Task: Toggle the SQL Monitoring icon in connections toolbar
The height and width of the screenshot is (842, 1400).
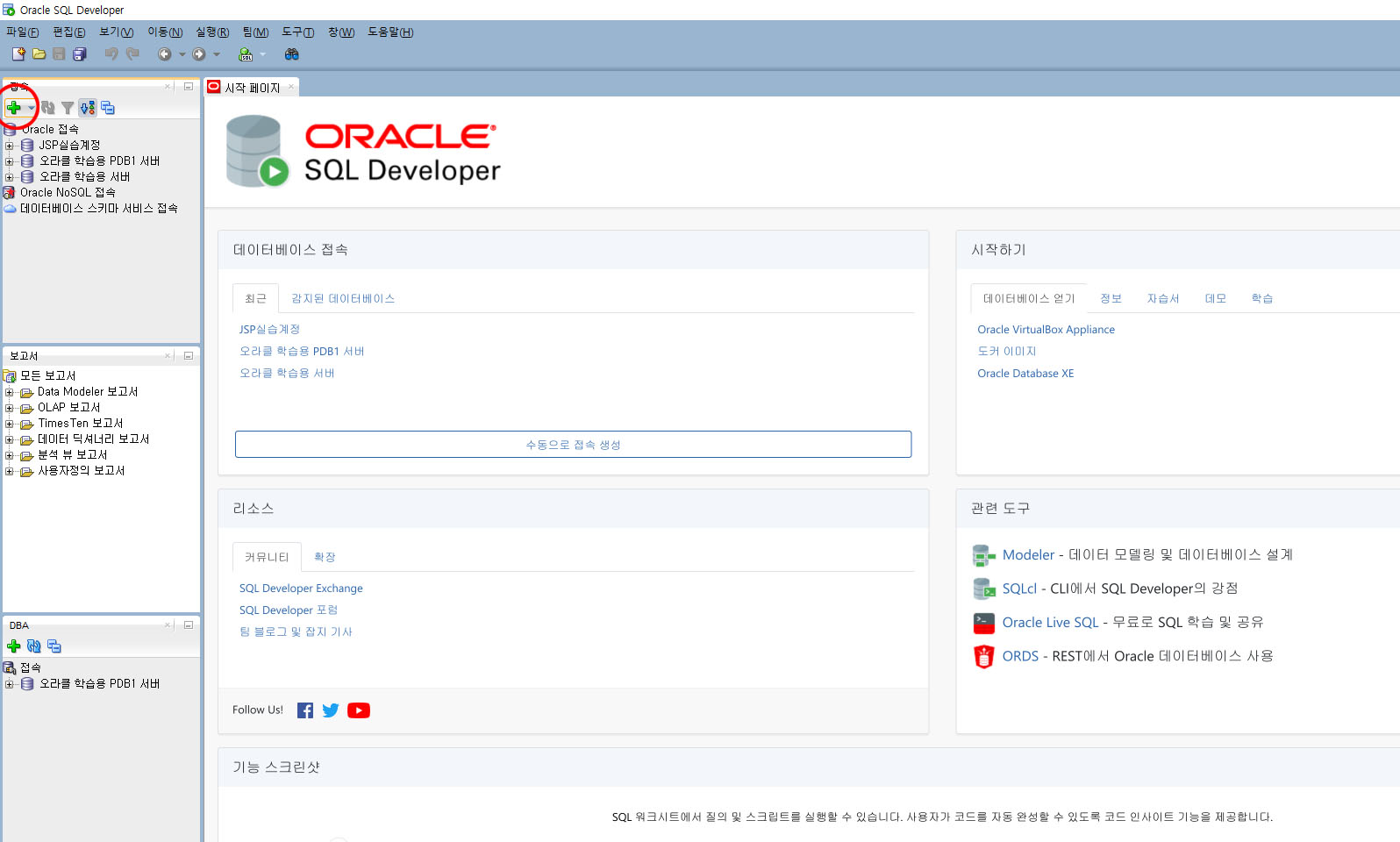Action: tap(88, 108)
